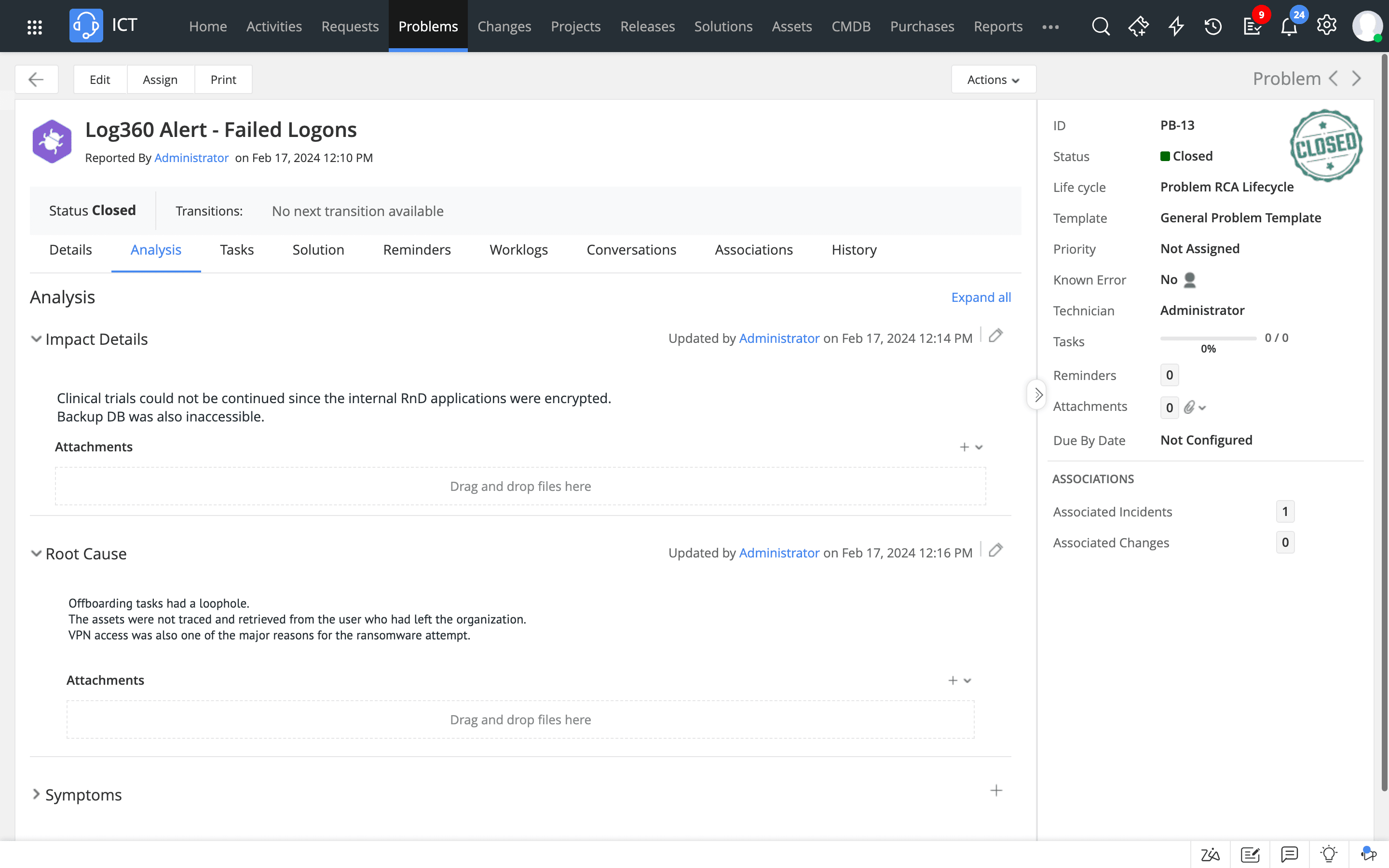Image resolution: width=1389 pixels, height=868 pixels.
Task: Edit the Impact Details pencil icon
Action: 996,336
